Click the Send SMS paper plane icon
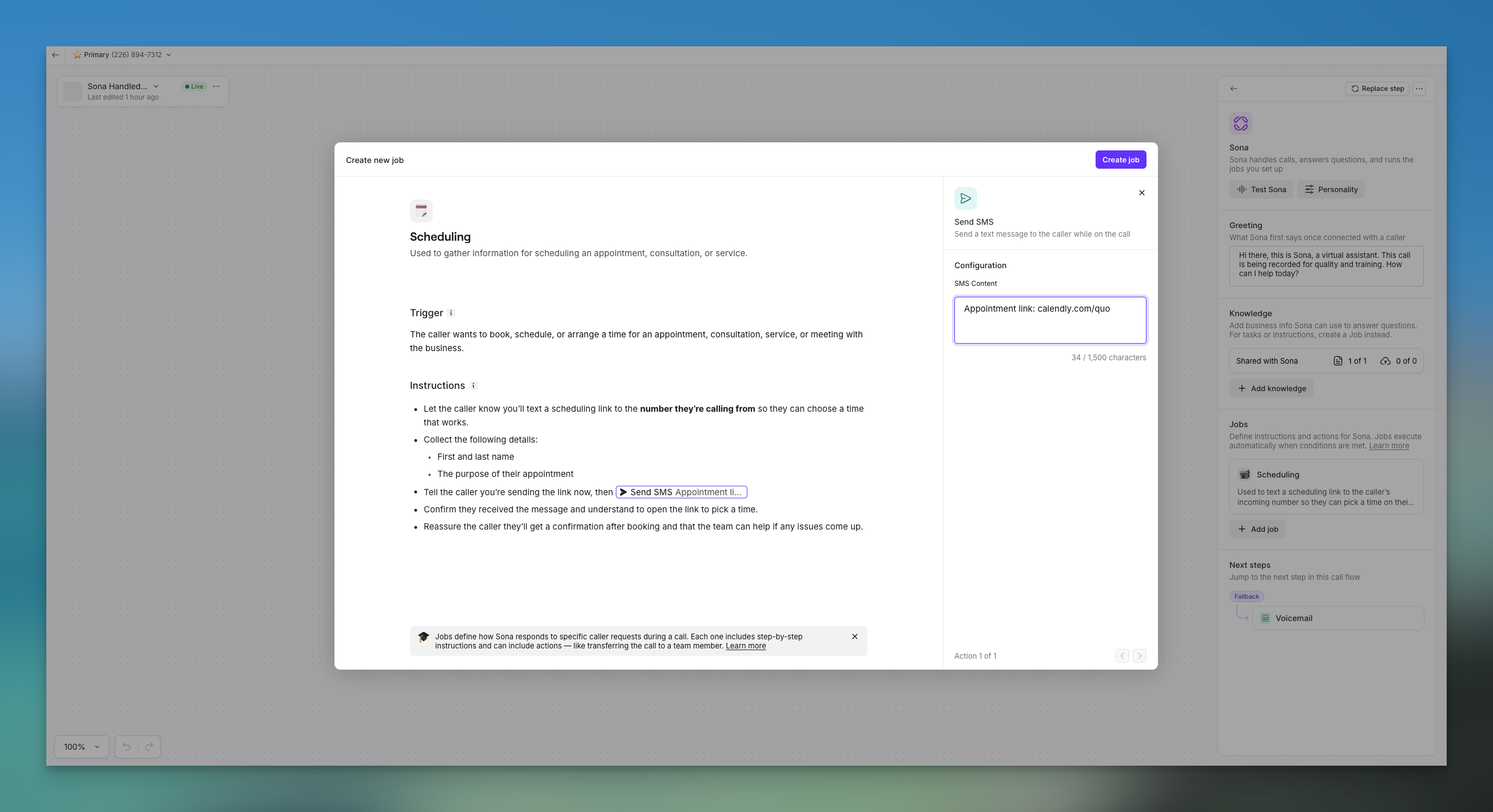Screen dimensions: 1493x812 click(965, 198)
